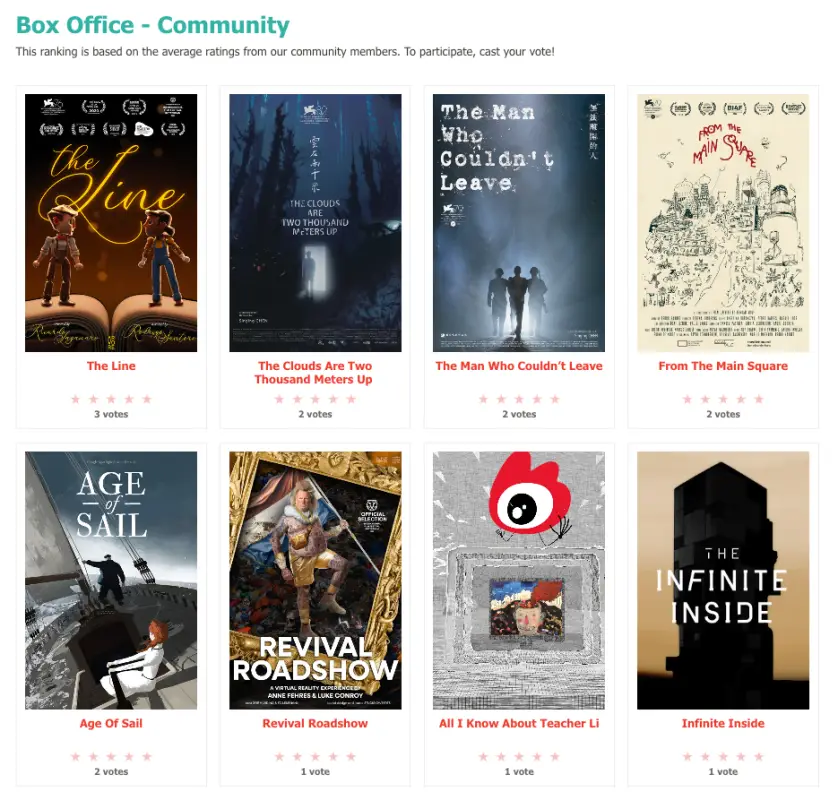Open The Clouds Are Two Thousand Meters Up link
Viewport: 838px width, 800px height.
coord(314,372)
